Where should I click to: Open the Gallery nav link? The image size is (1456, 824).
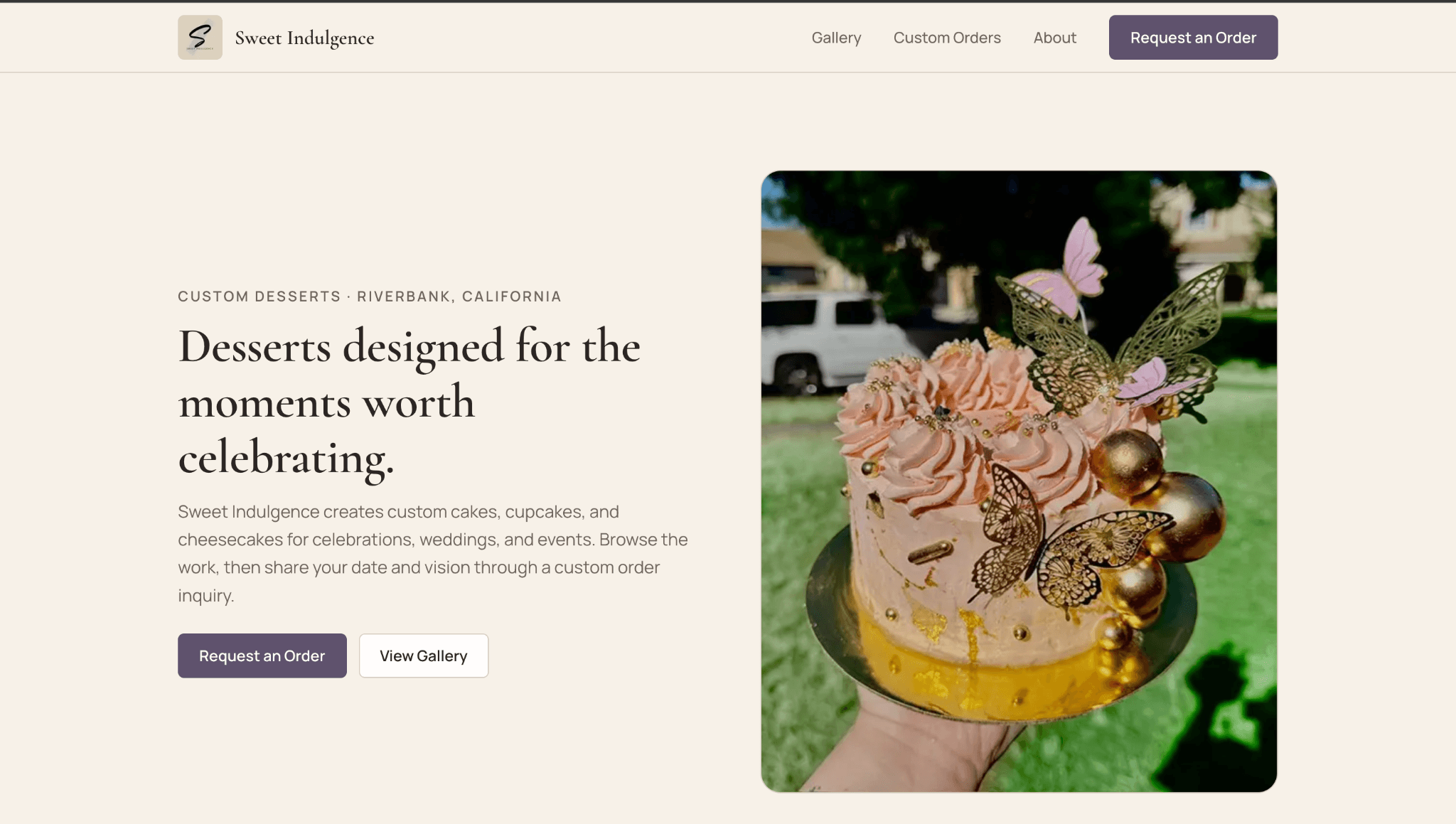(836, 38)
